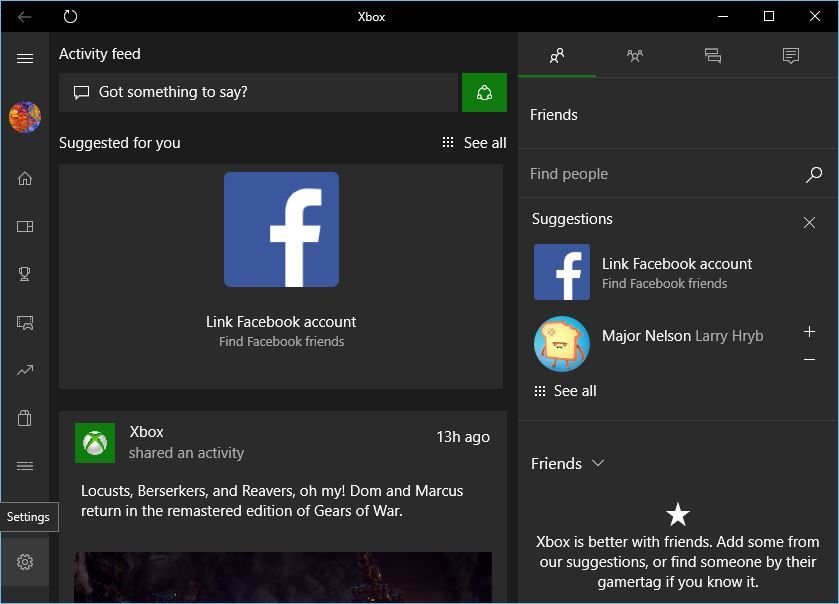Dismiss the Suggestions section

pos(809,223)
